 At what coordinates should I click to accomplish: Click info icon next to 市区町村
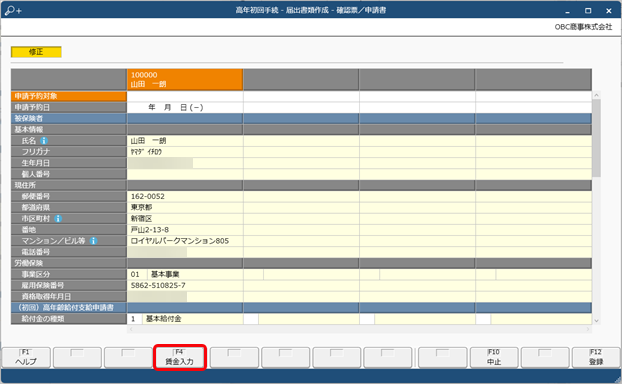click(58, 219)
